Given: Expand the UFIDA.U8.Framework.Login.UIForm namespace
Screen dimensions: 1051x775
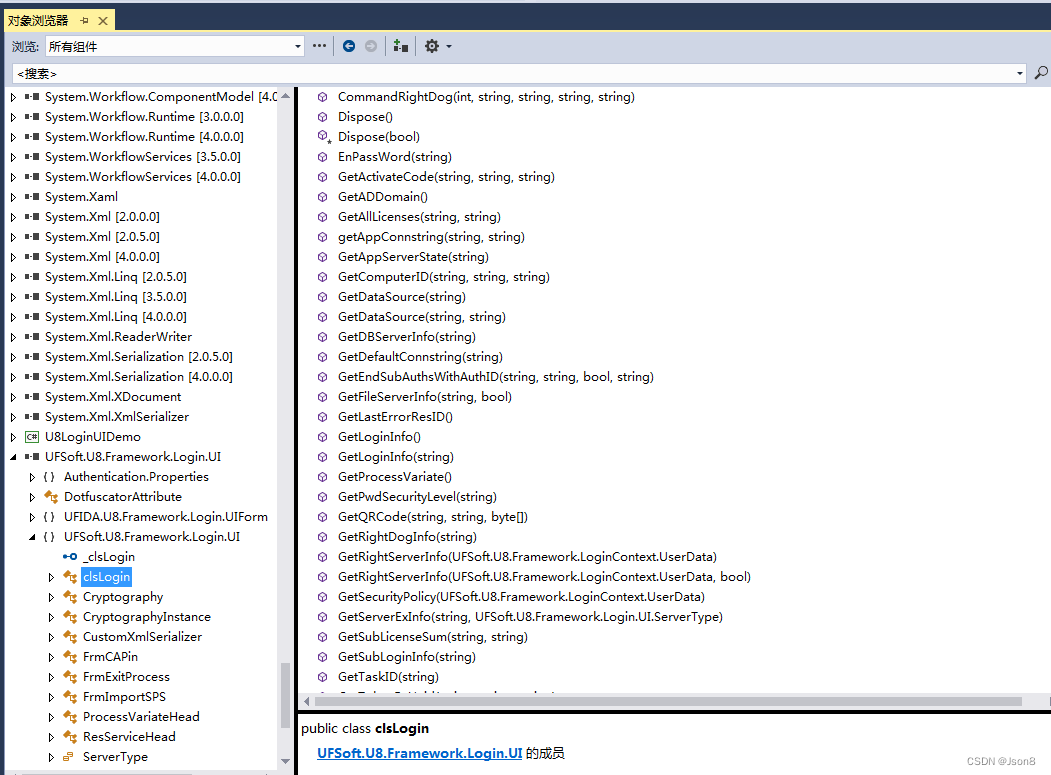Looking at the screenshot, I should [31, 516].
